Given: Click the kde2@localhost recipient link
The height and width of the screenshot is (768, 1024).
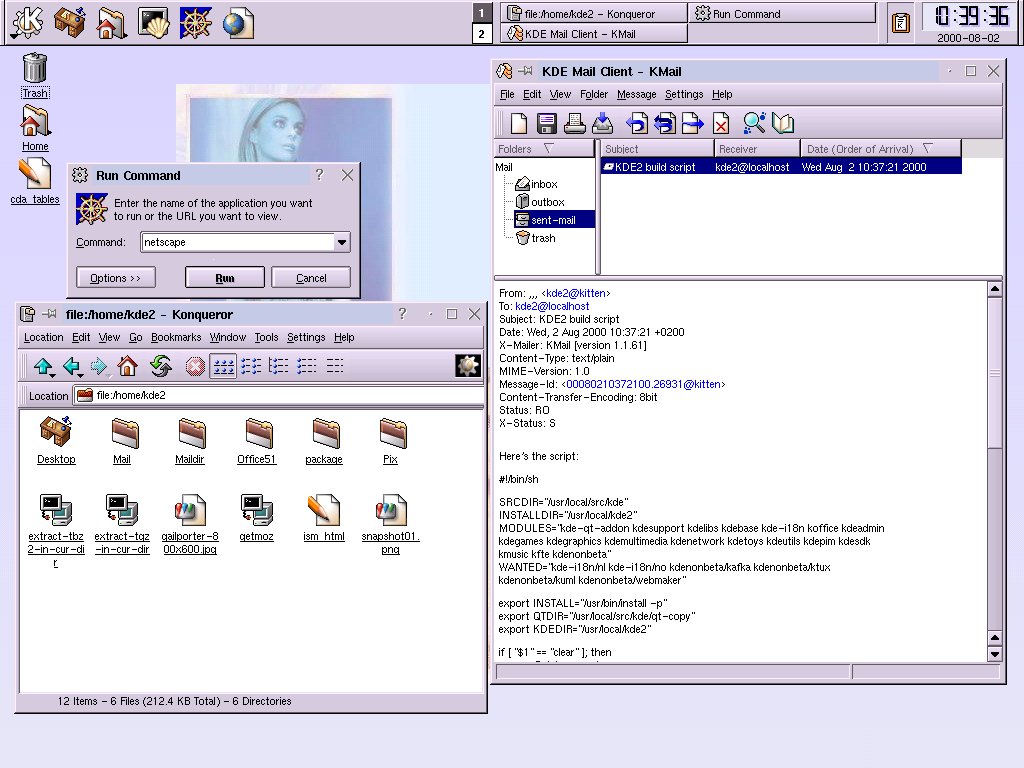Looking at the screenshot, I should pyautogui.click(x=552, y=306).
